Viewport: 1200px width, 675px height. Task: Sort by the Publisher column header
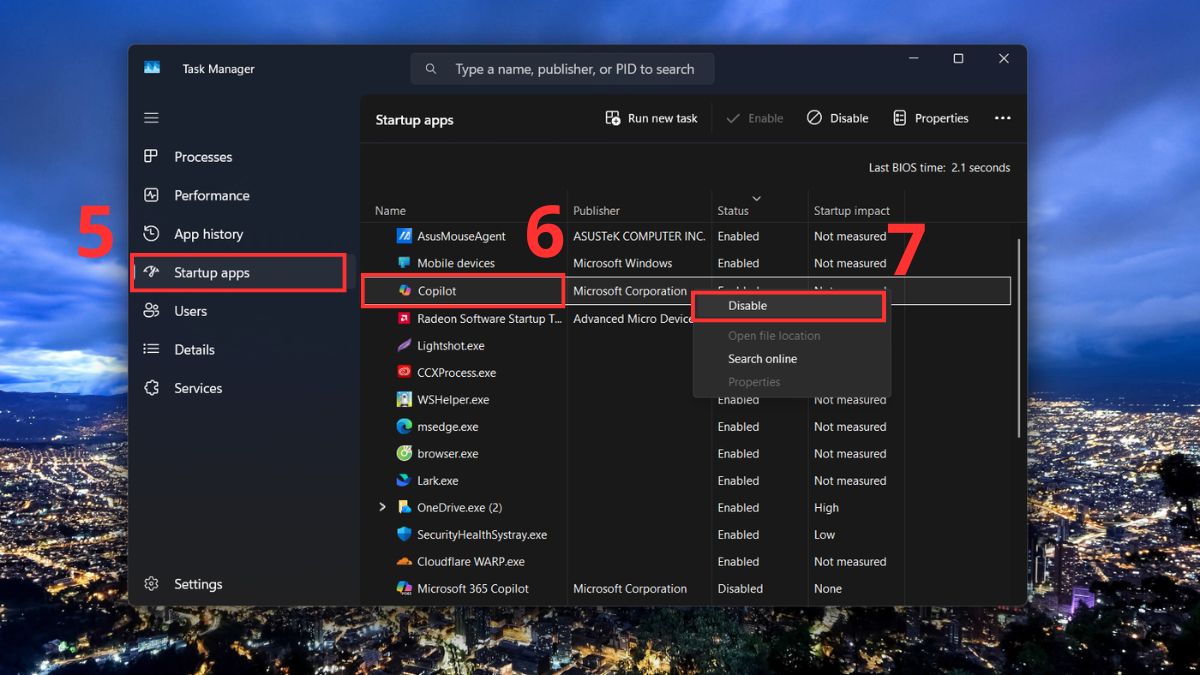point(596,211)
